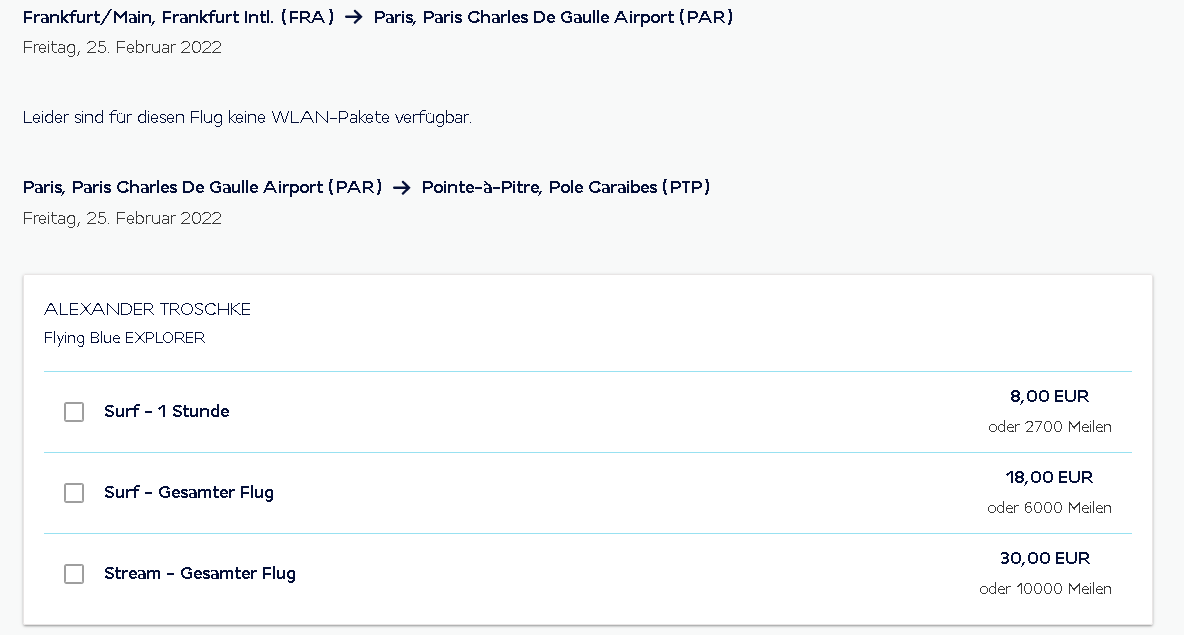Select the oder 10000 Meilen text

pos(1045,589)
